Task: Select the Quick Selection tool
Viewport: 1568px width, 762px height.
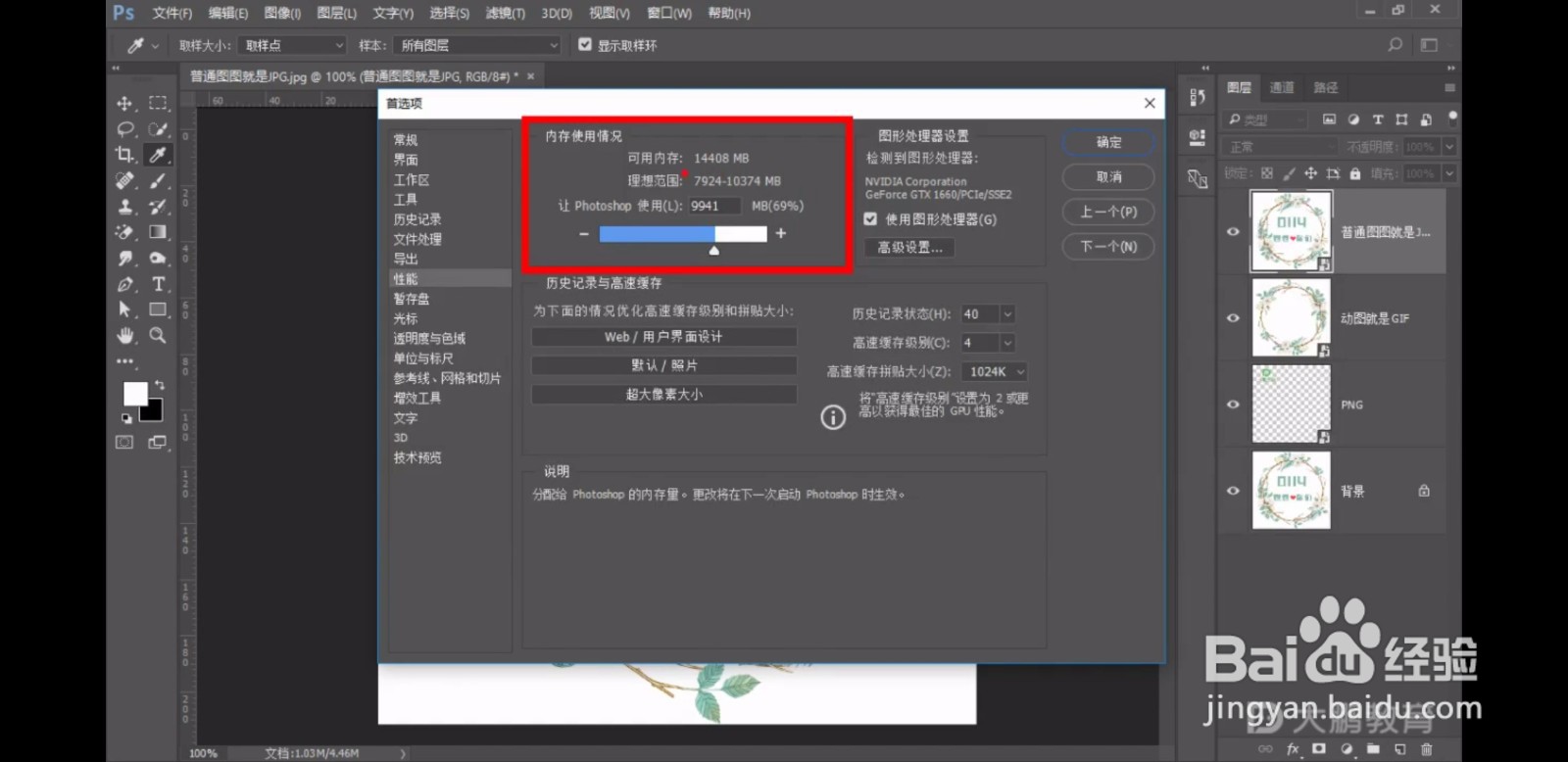Action: [x=157, y=128]
